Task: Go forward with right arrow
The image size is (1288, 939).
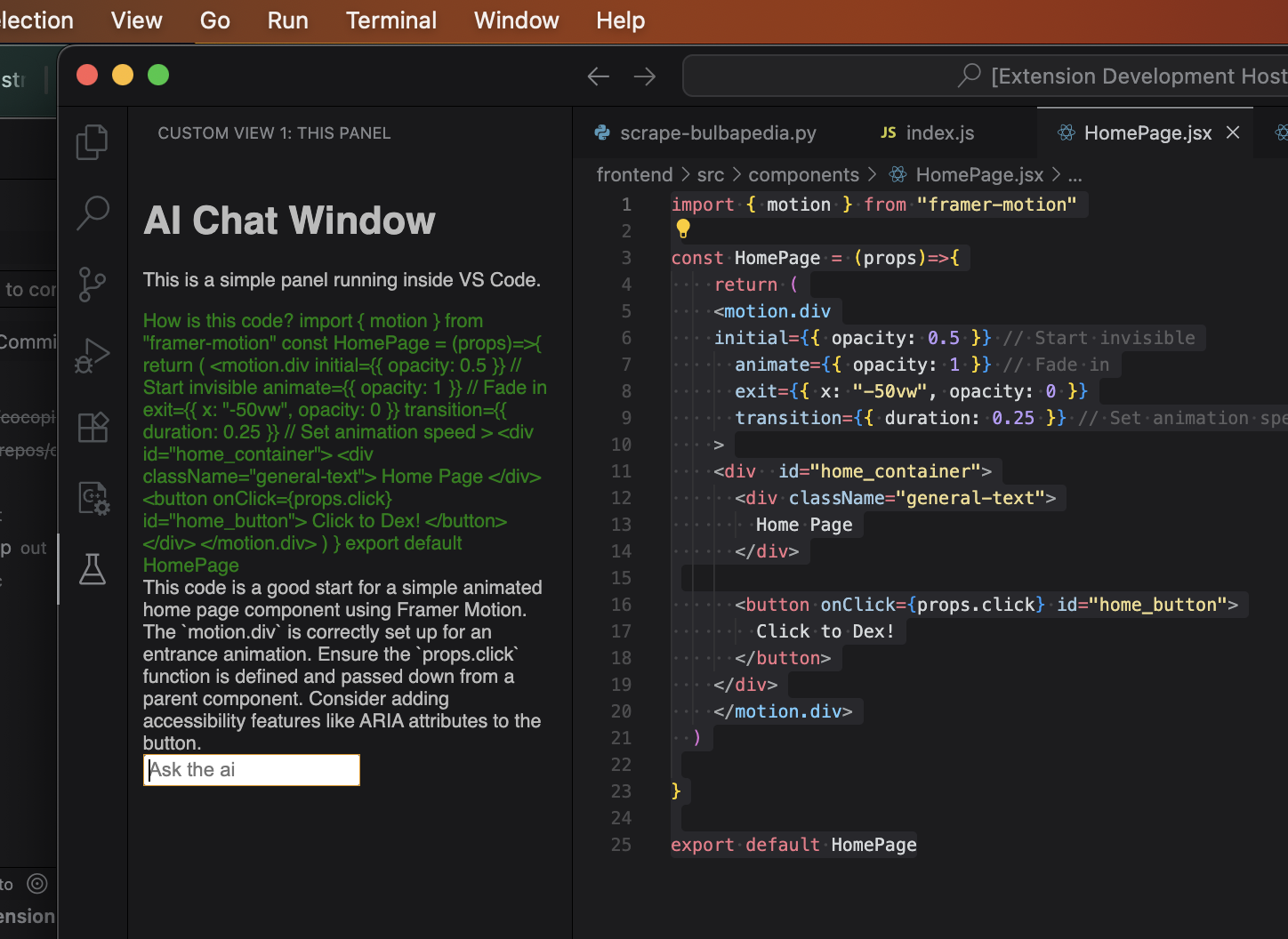Action: coord(645,76)
